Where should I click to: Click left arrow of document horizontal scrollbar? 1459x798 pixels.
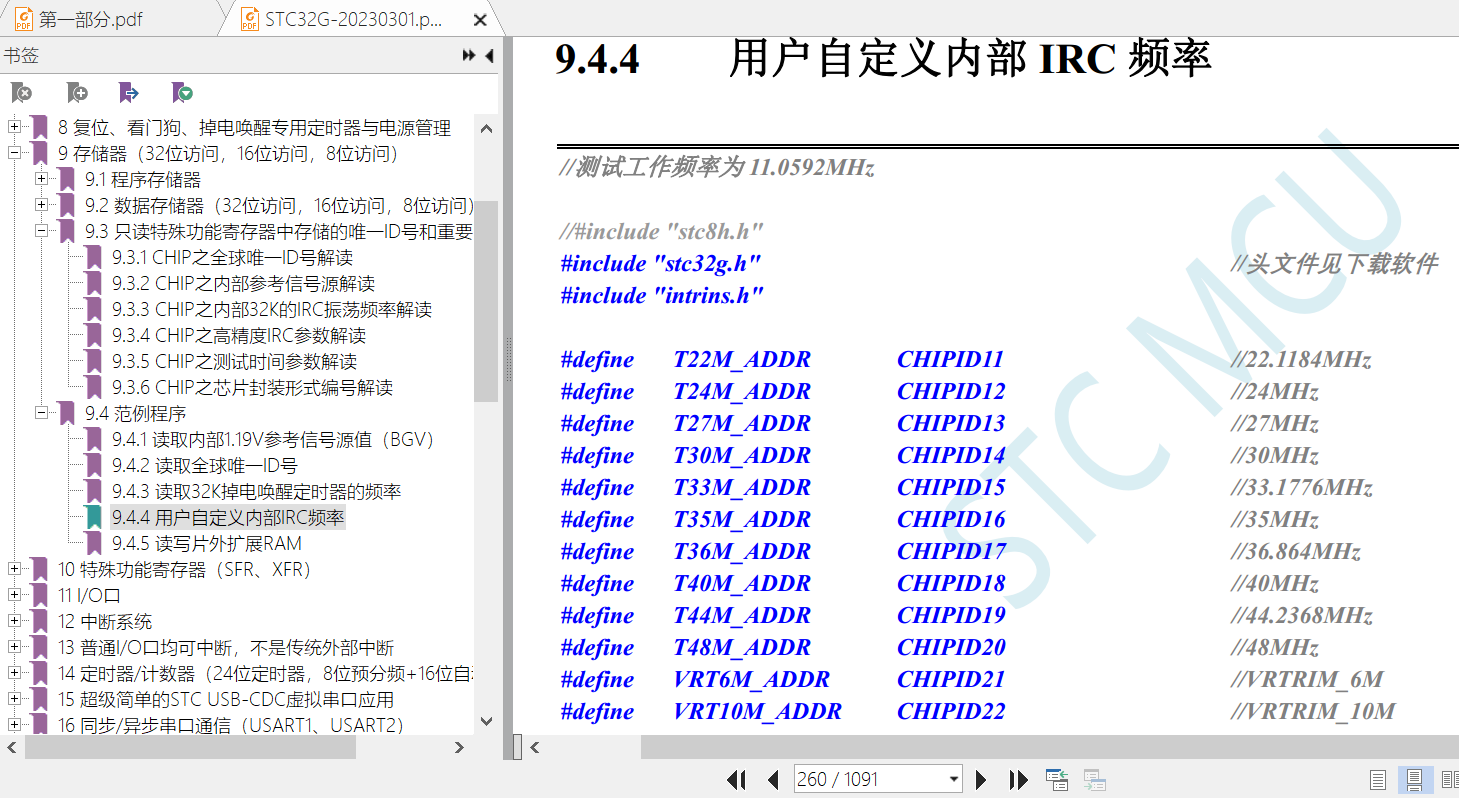click(535, 747)
